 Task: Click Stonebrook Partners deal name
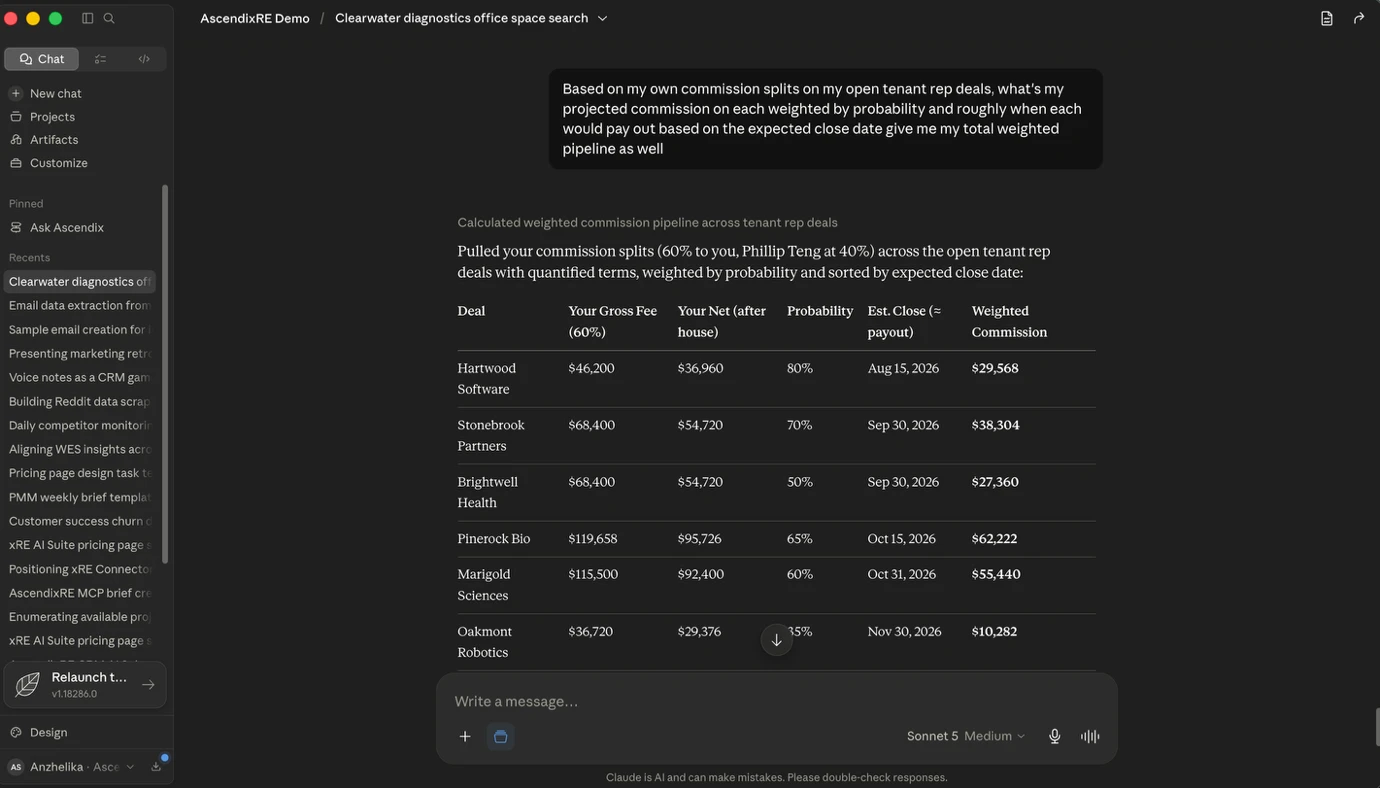pos(491,435)
